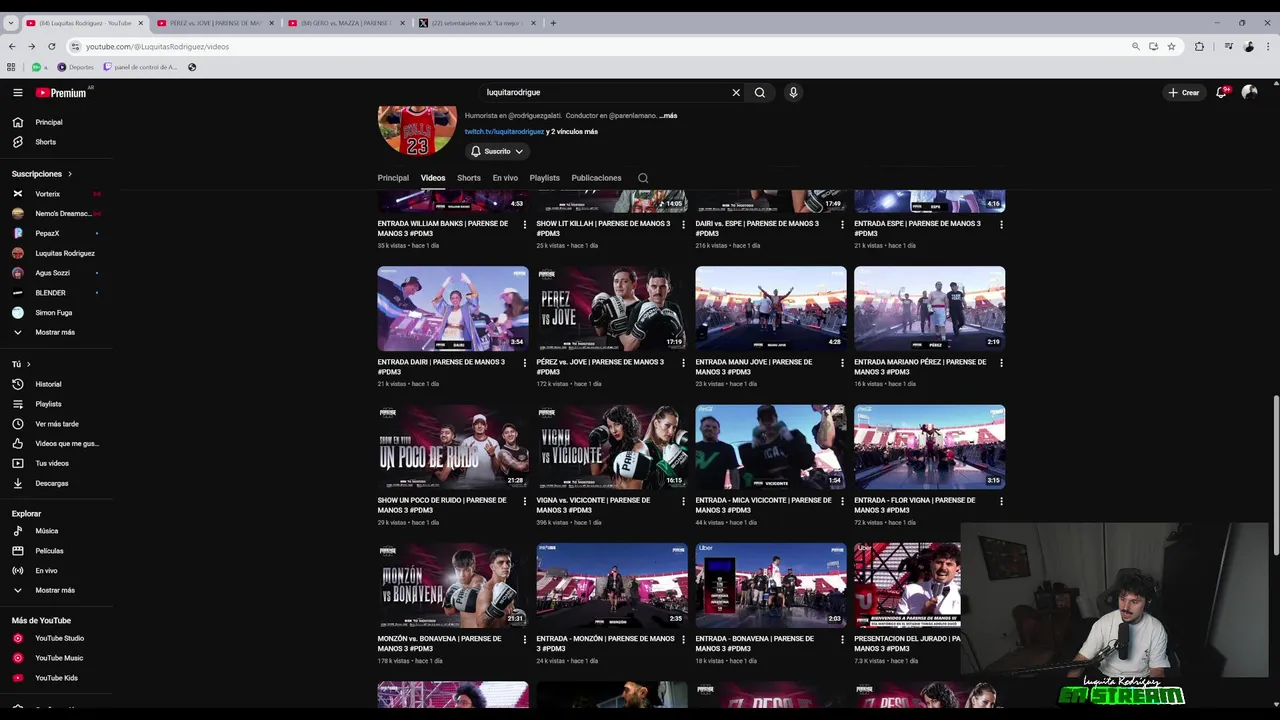Image resolution: width=1280 pixels, height=720 pixels.
Task: Open the BLENDER subscription in sidebar
Action: pos(50,293)
